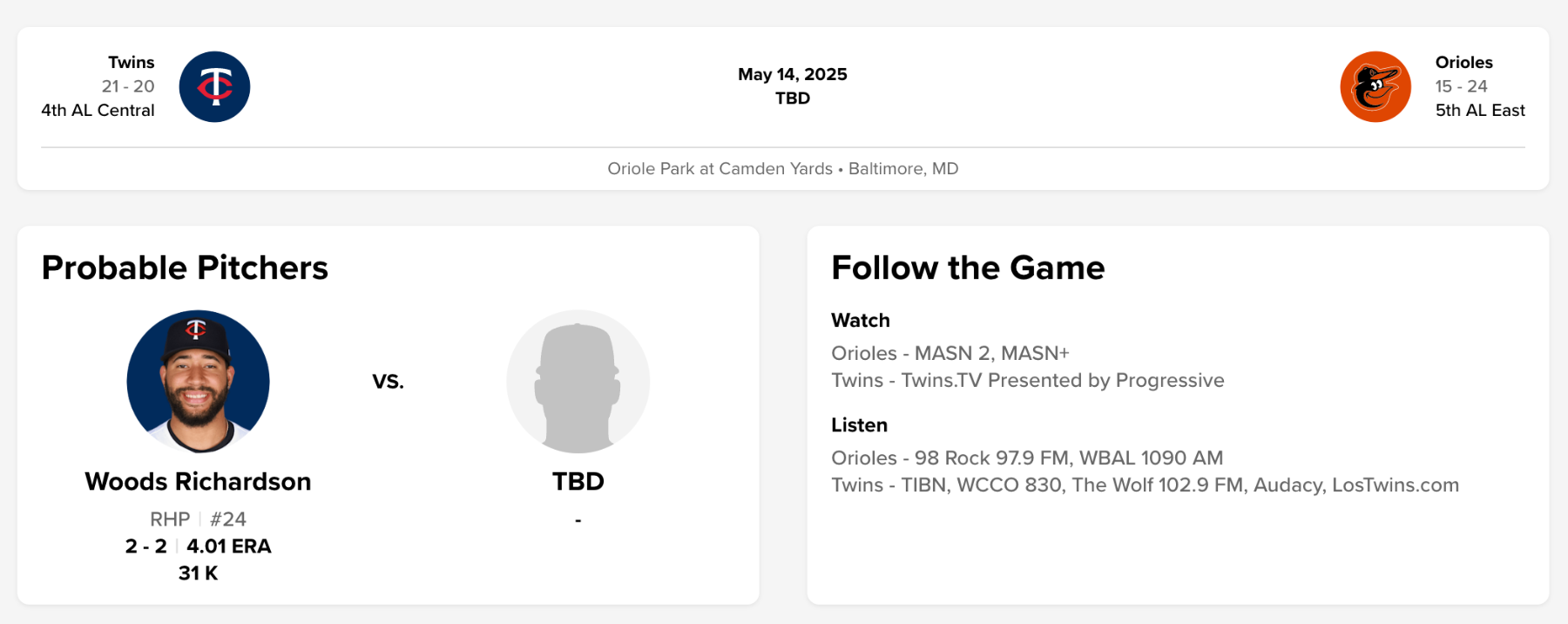Click the Minnesota Twins logo
1568x624 pixels.
point(214,87)
